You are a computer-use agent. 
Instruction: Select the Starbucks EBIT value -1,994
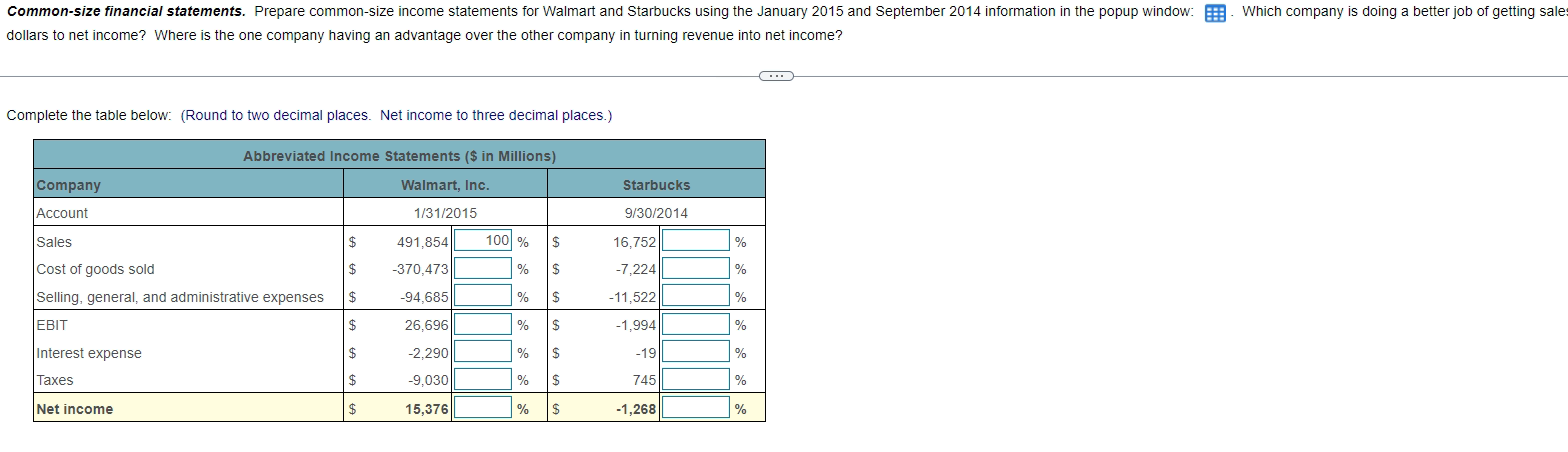pyautogui.click(x=635, y=325)
